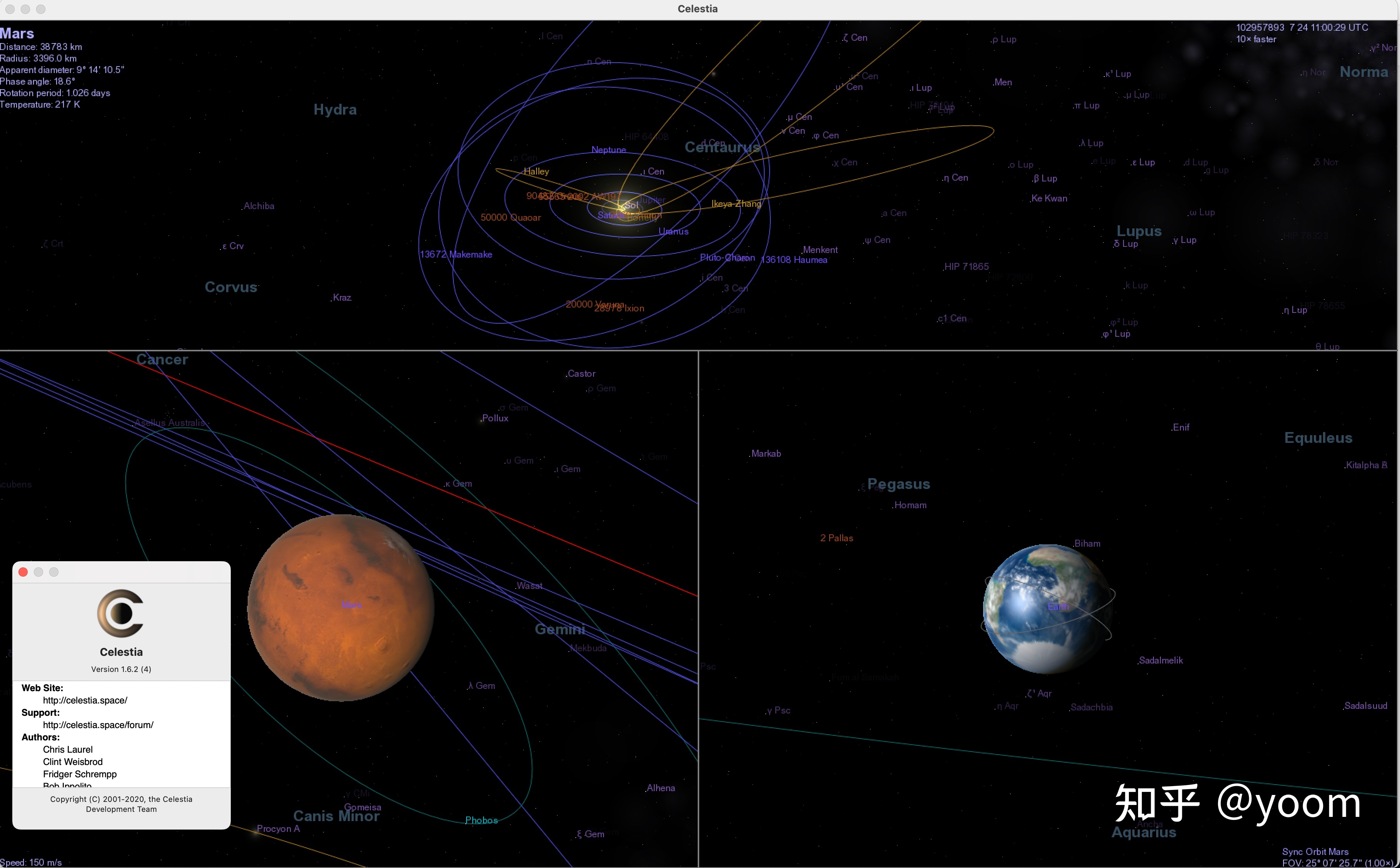1400x868 pixels.
Task: Select the Sol label
Action: [632, 205]
